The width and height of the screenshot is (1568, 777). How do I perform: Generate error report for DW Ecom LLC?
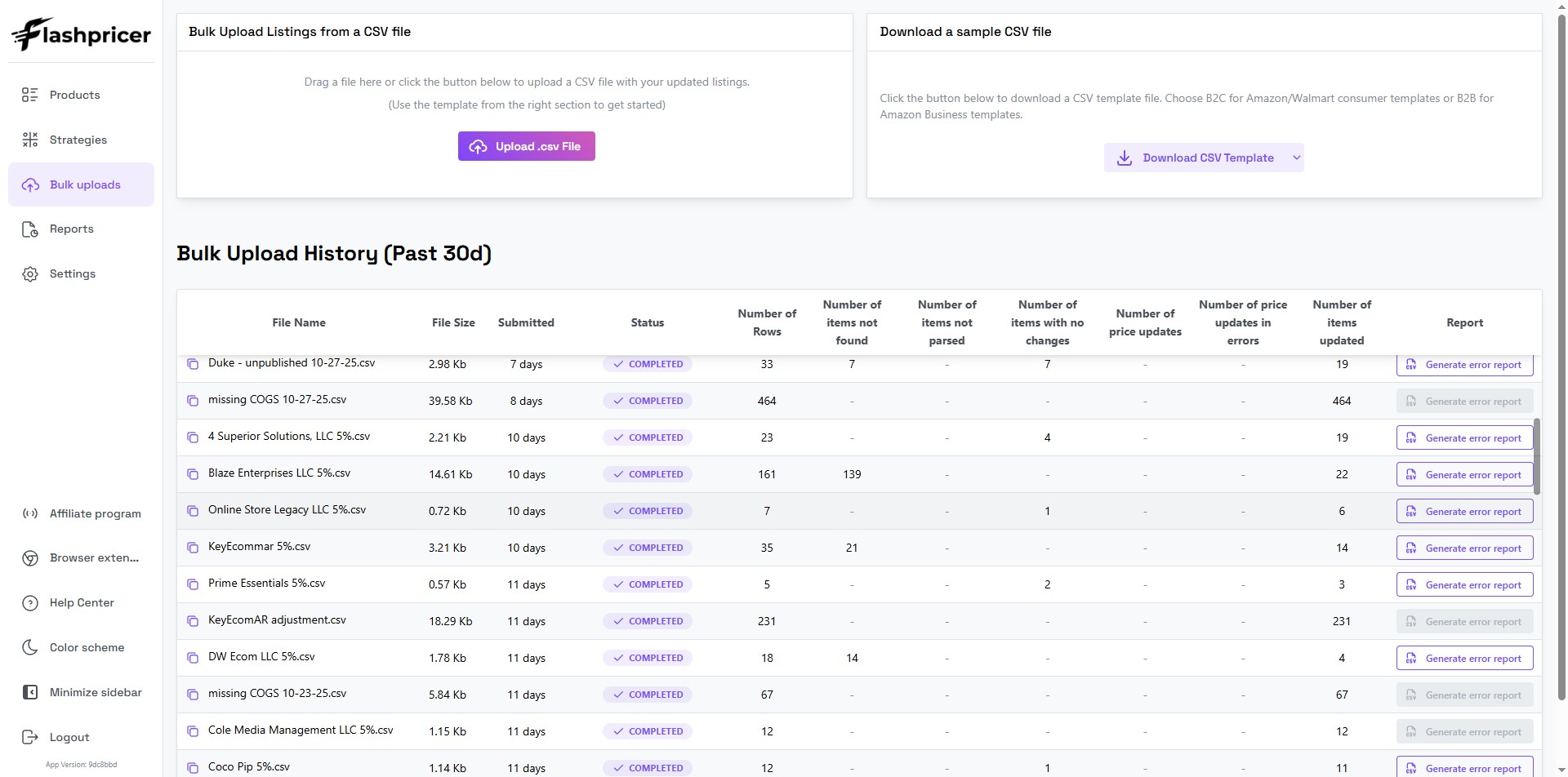point(1464,659)
